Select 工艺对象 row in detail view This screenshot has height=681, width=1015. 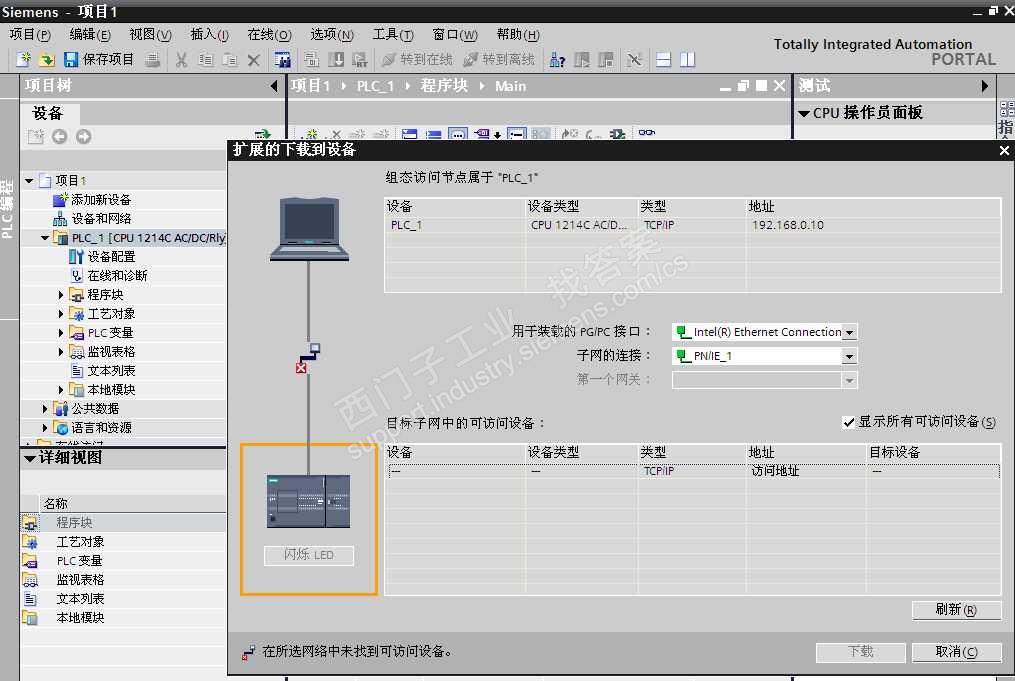tap(123, 542)
